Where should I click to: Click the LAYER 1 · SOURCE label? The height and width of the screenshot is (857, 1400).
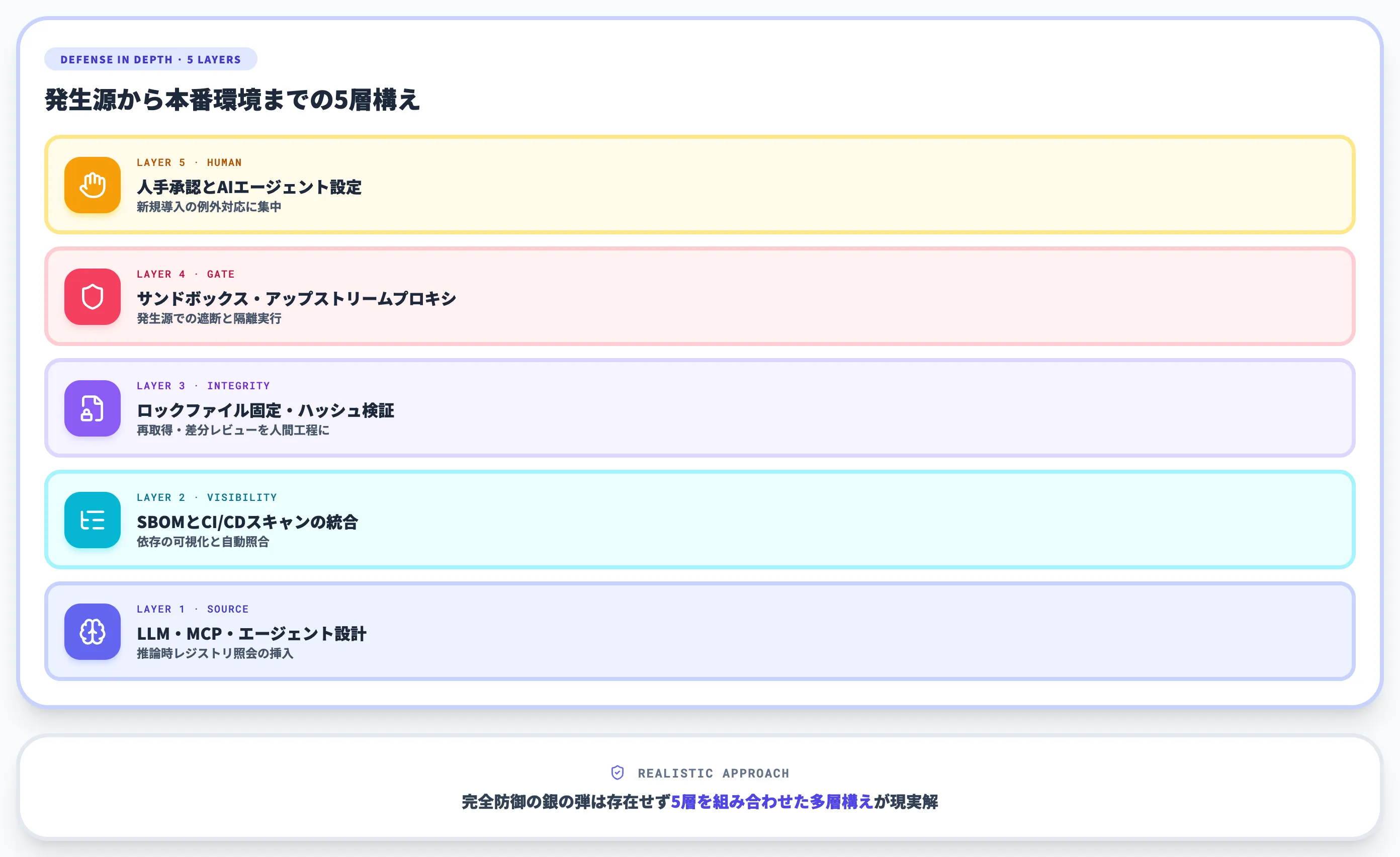193,609
